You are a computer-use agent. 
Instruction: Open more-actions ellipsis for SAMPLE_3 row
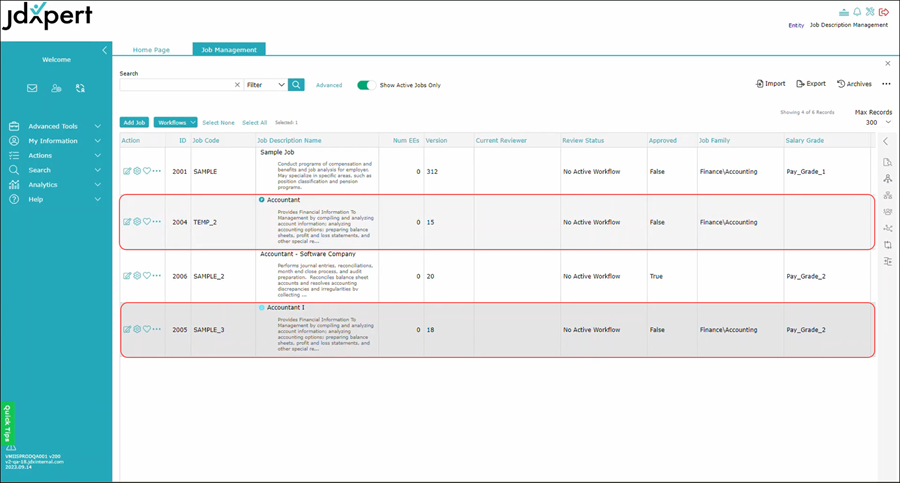click(x=157, y=329)
